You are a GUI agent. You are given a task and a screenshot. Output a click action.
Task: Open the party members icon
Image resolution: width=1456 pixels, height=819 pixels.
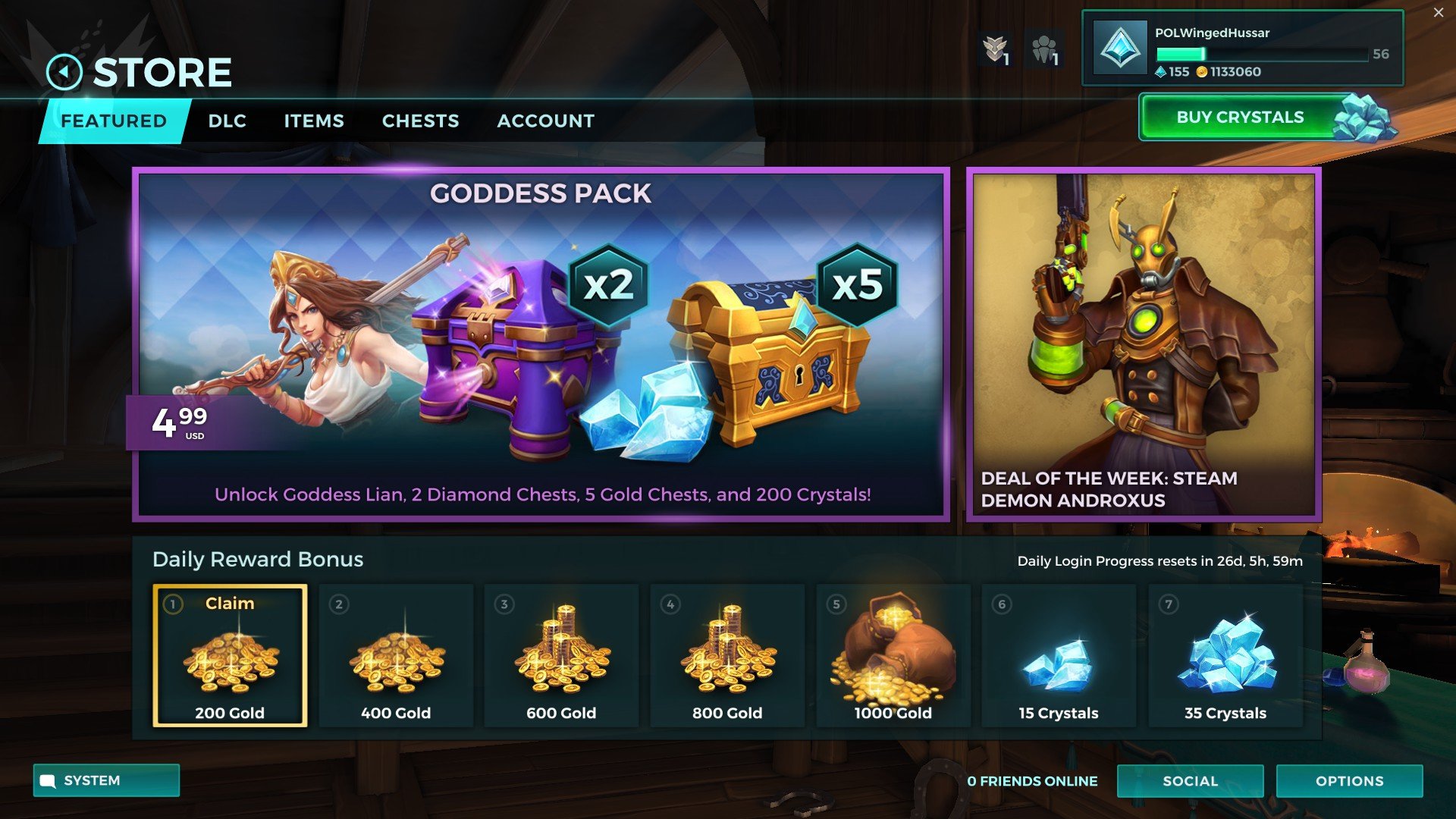coord(1045,50)
